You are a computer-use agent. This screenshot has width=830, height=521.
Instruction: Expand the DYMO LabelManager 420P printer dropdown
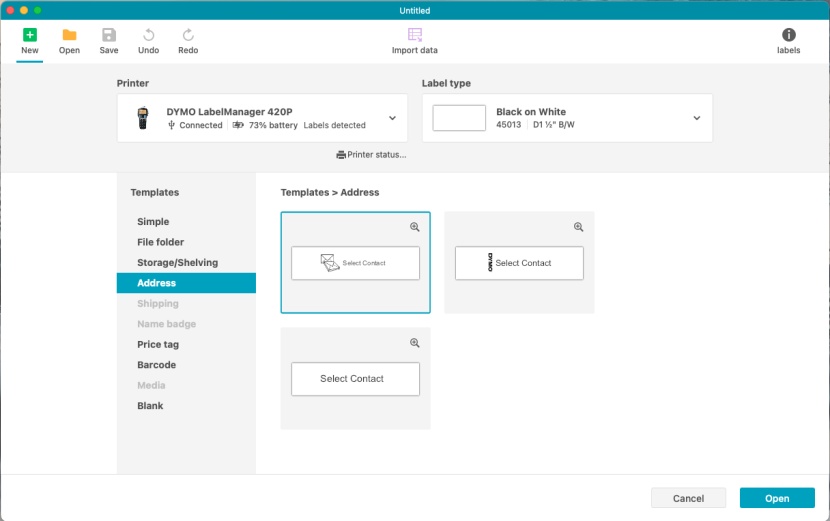click(392, 118)
